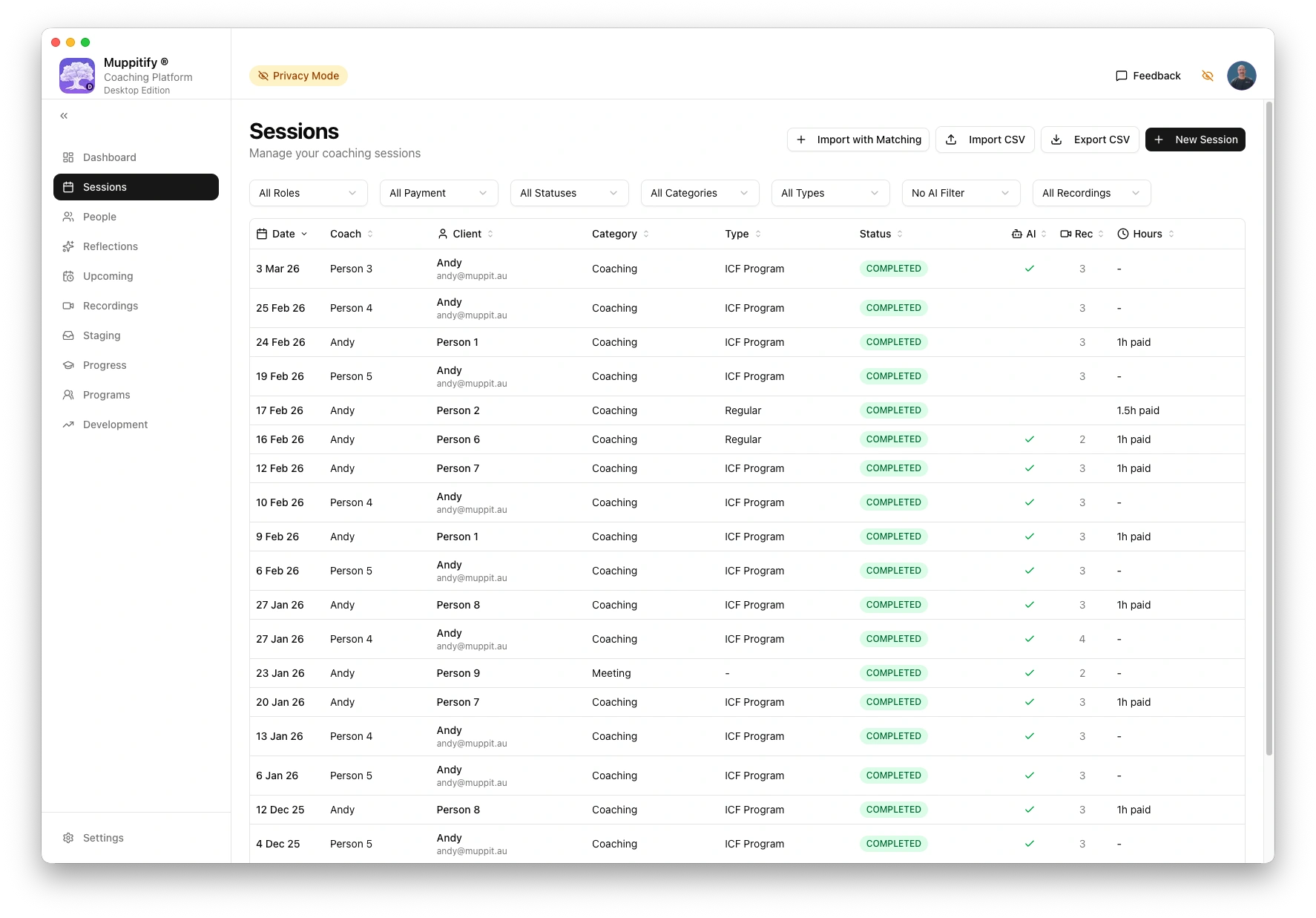Screen dimensions: 1316x918
Task: Expand the All Statuses filter
Action: coord(568,193)
